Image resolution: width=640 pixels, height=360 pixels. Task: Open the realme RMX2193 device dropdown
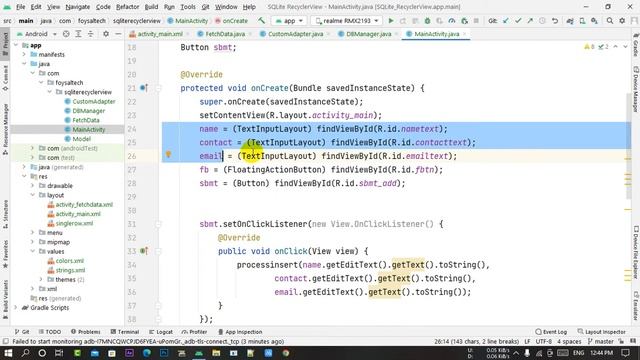[x=347, y=20]
